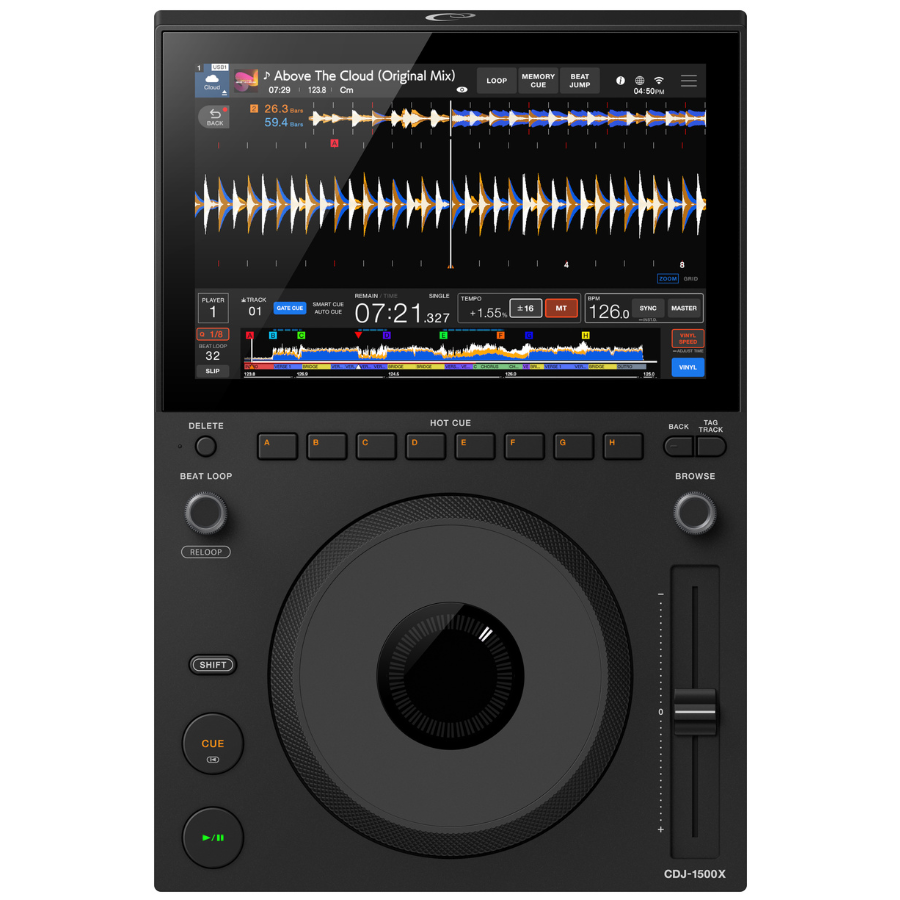
Task: Open VINYL SPEED adjust setting
Action: point(688,339)
